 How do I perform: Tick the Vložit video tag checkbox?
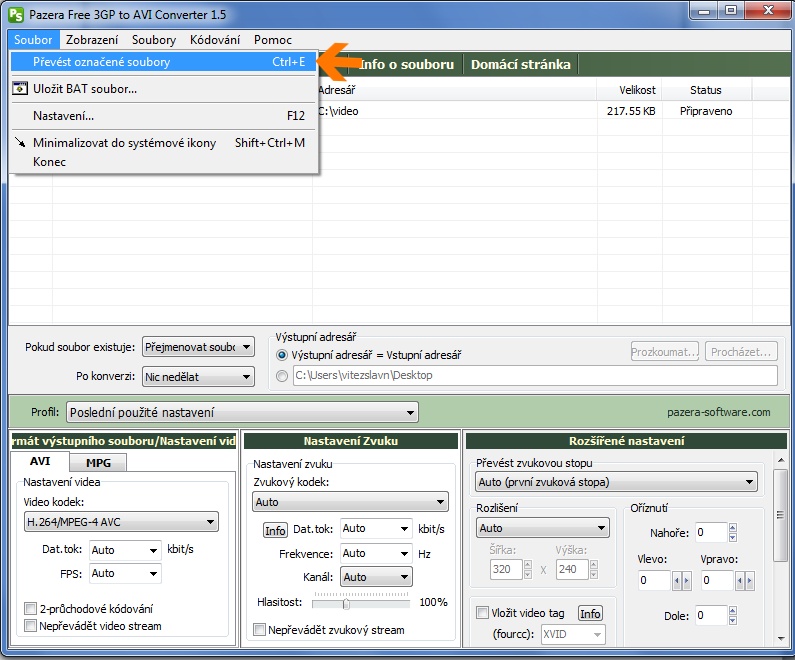tap(483, 613)
